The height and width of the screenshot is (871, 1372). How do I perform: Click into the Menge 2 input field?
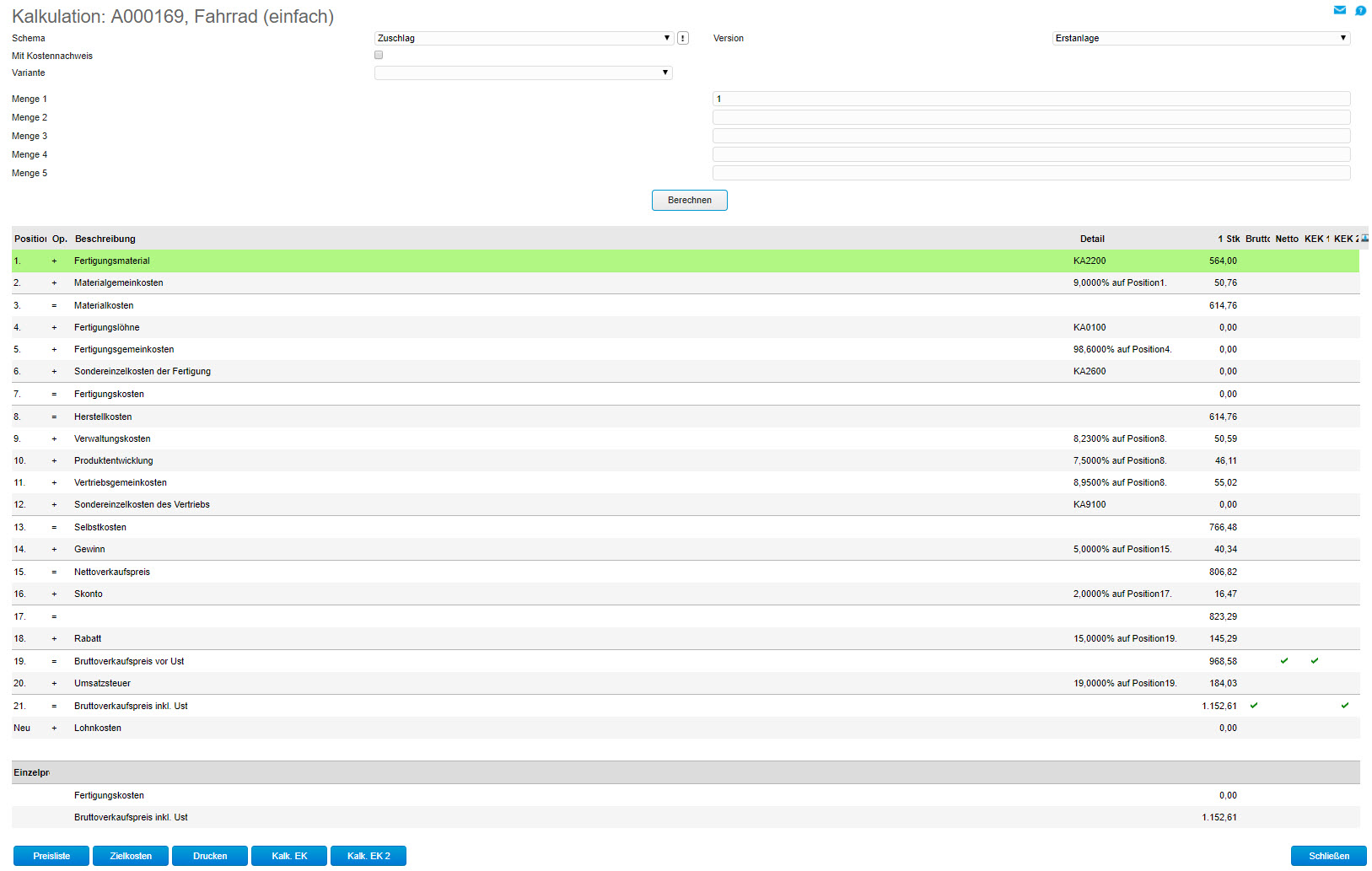click(1030, 117)
